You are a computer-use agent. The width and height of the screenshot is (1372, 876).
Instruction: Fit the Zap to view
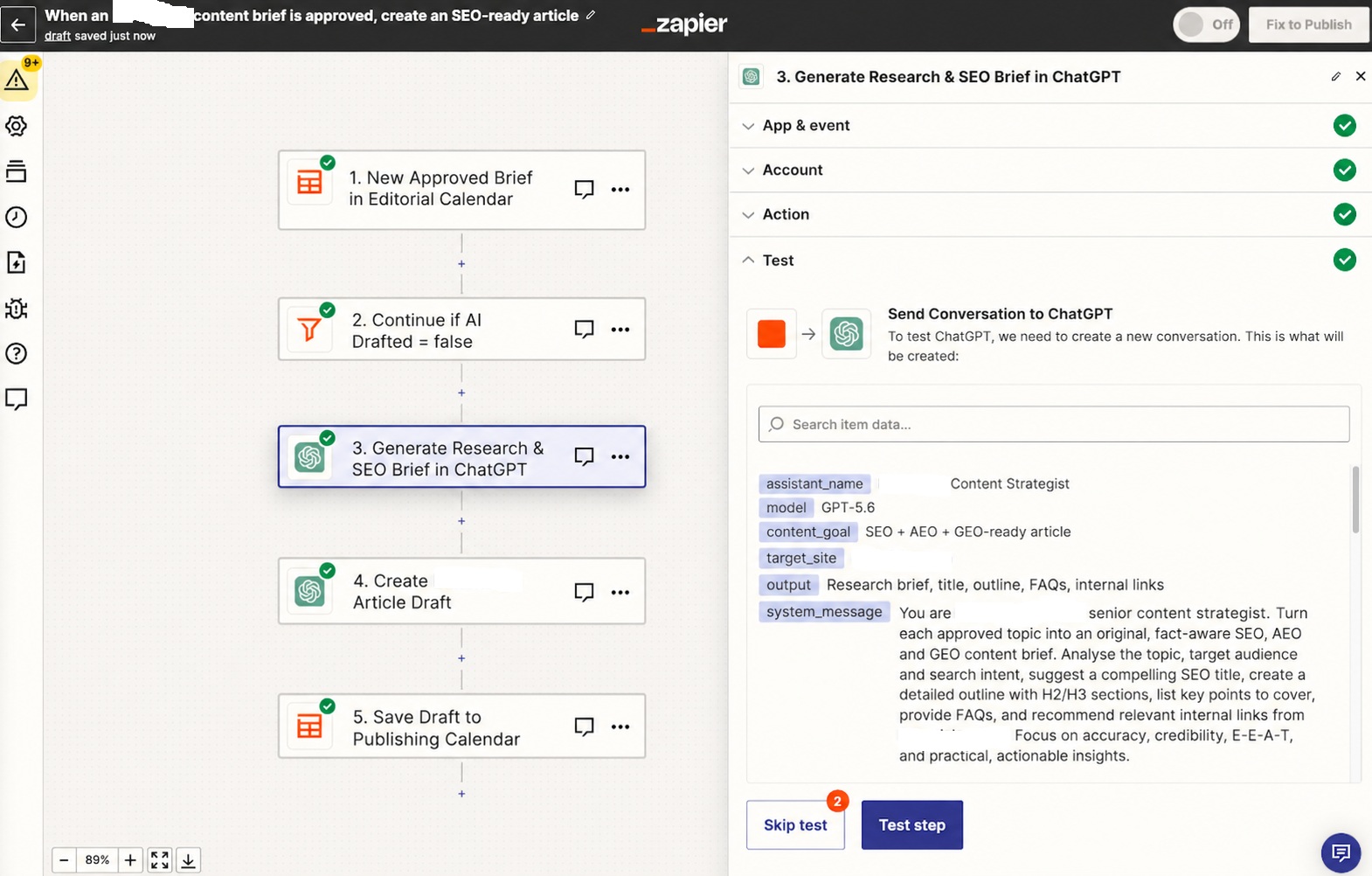[160, 860]
